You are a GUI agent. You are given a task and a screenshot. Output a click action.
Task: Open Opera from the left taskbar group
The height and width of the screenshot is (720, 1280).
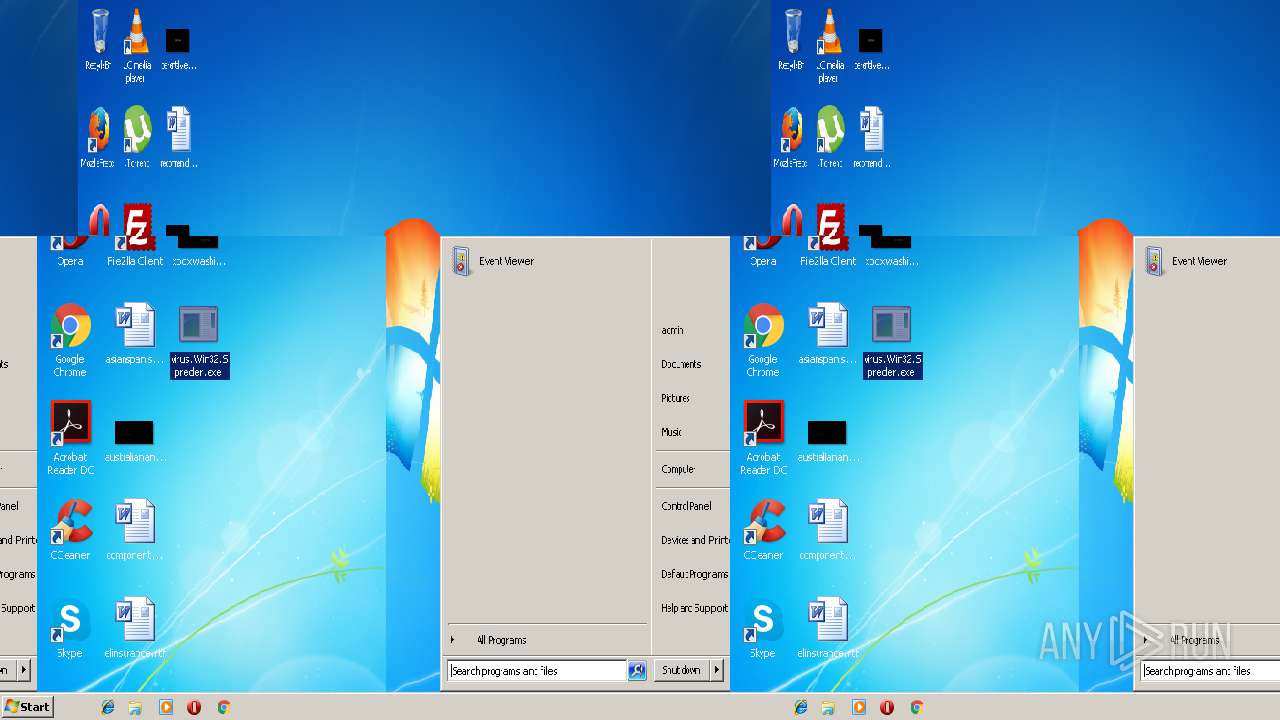click(x=194, y=707)
